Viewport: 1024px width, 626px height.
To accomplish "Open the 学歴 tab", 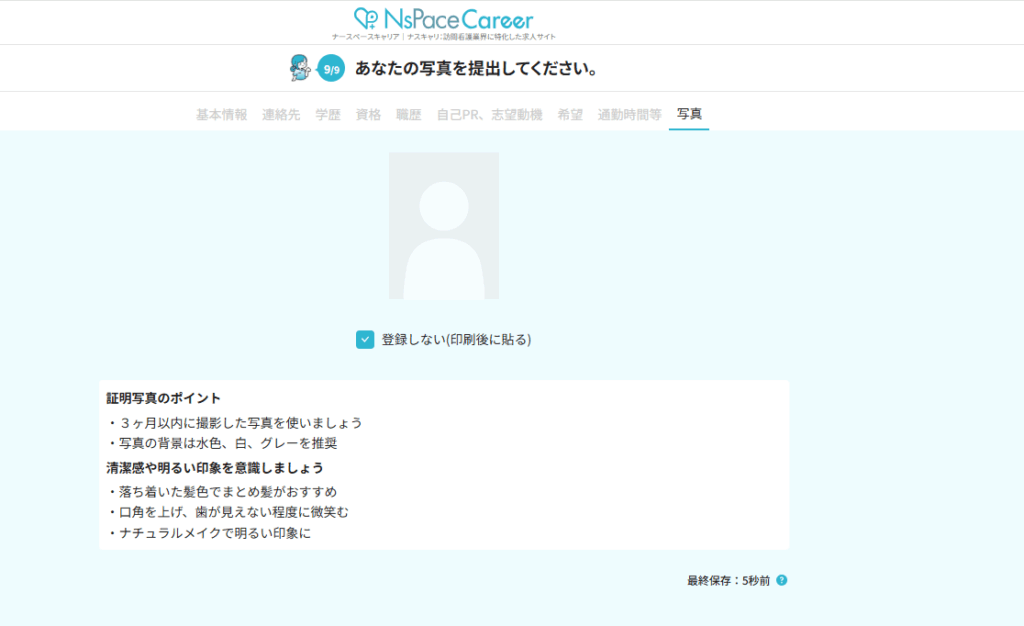I will pyautogui.click(x=328, y=115).
